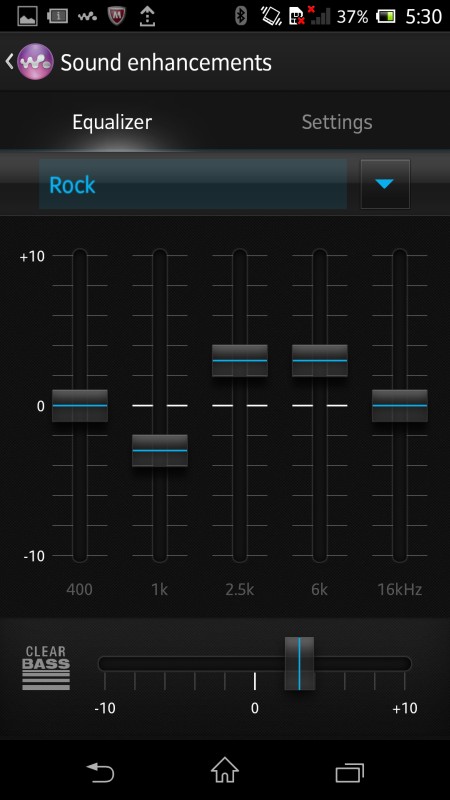Open recent apps with navigation icon
450x800 pixels.
[x=349, y=772]
